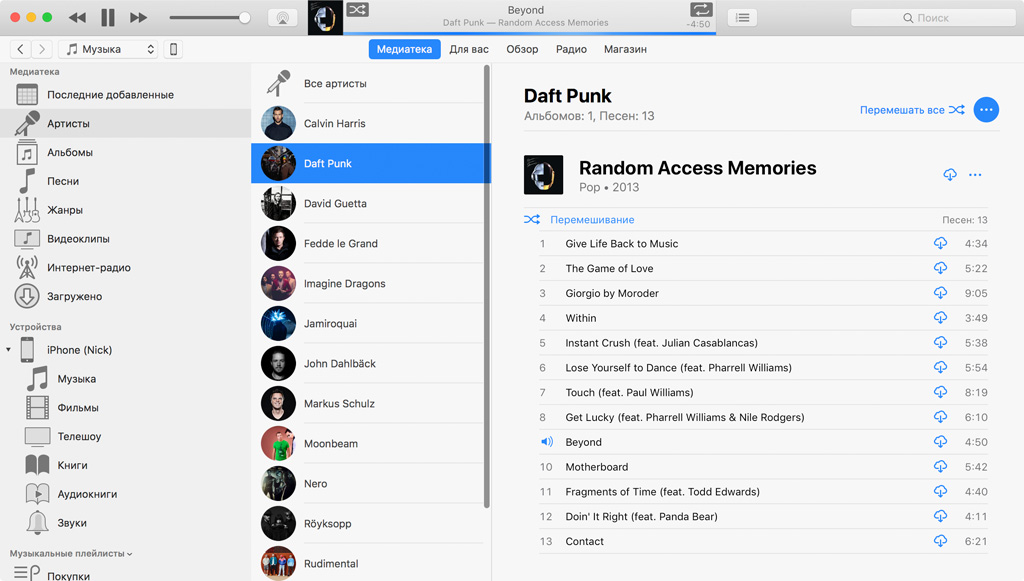Open Телешоу under iPhone device

125,436
